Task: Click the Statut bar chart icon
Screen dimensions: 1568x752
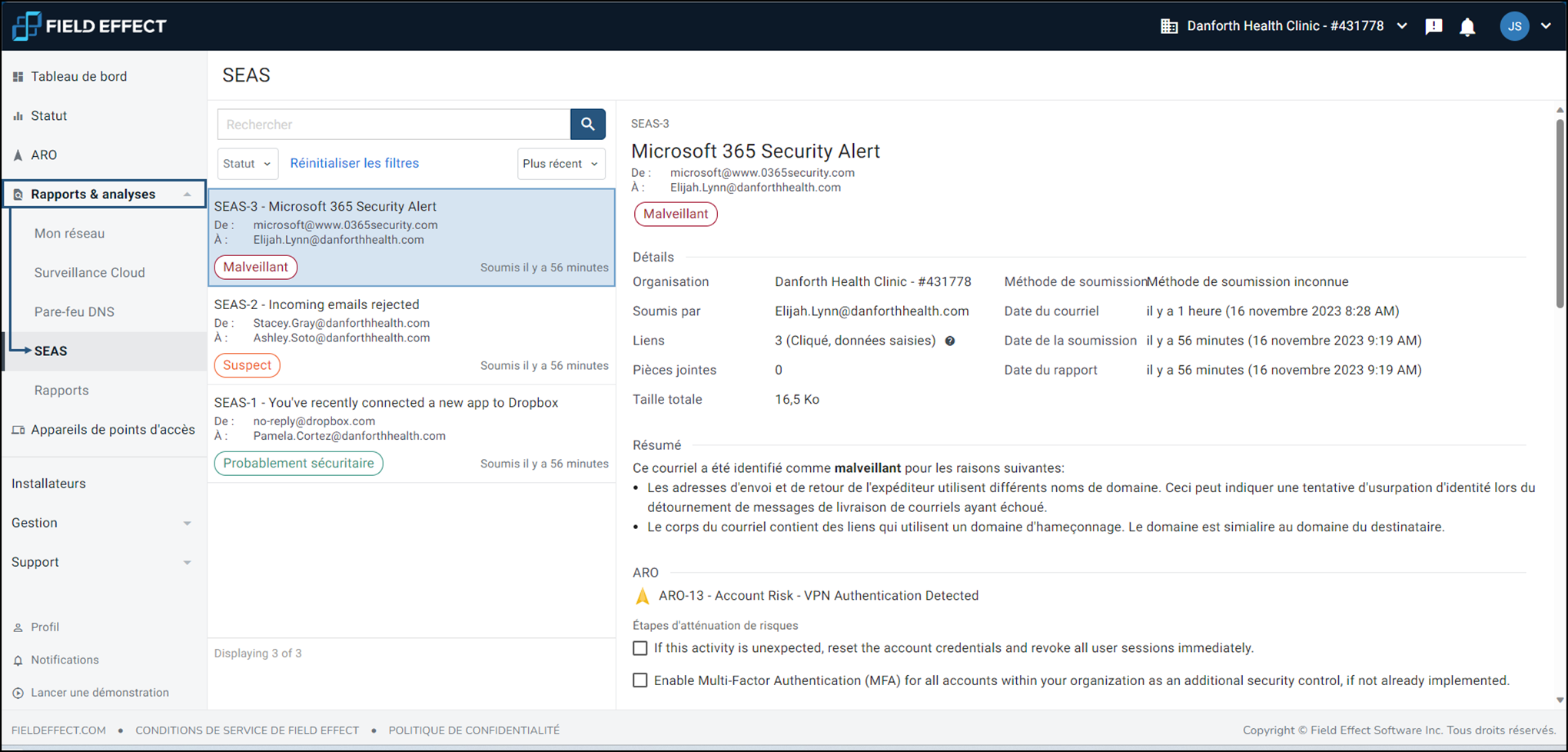Action: [x=18, y=116]
